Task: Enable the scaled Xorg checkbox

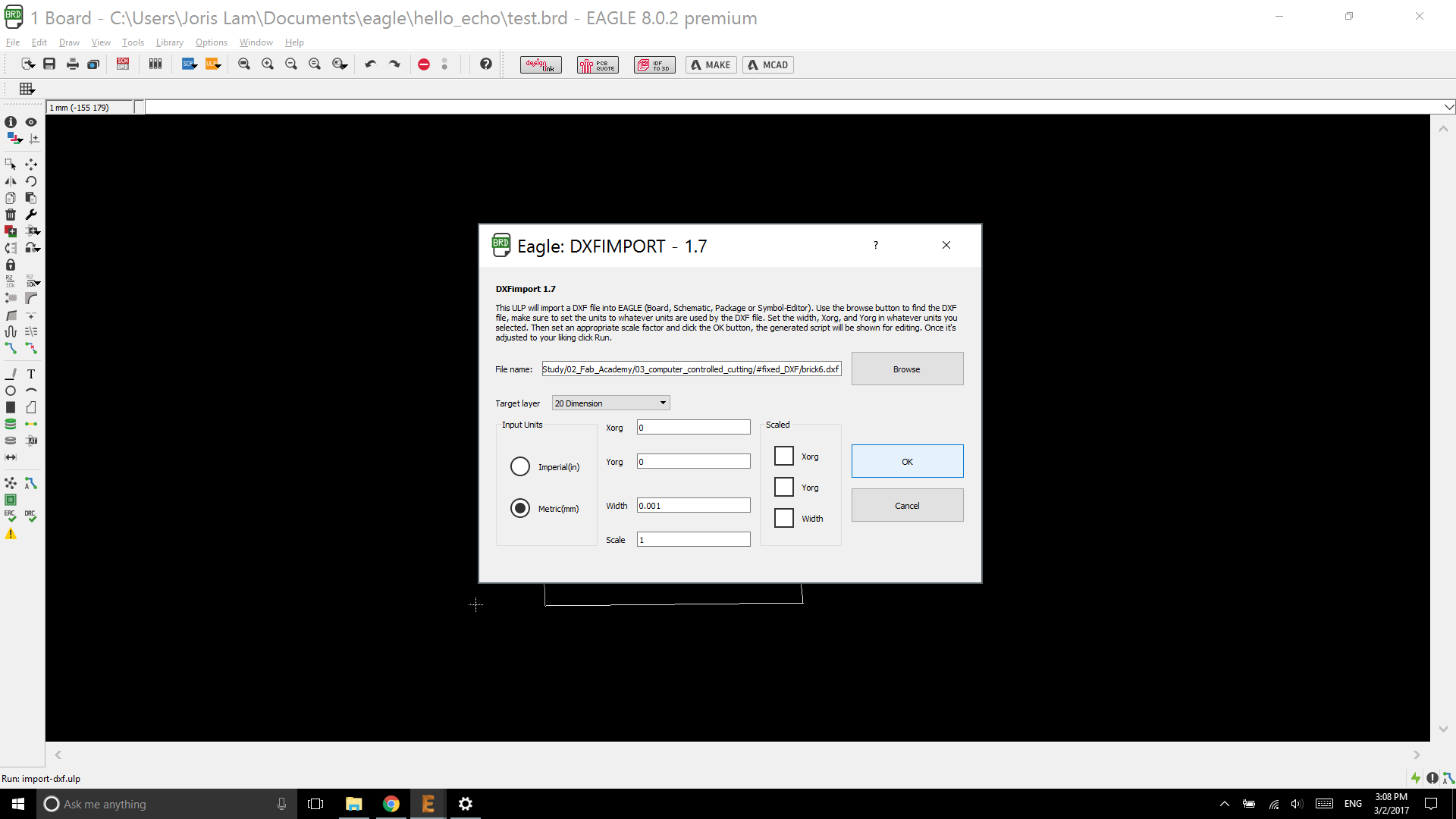Action: (x=784, y=456)
